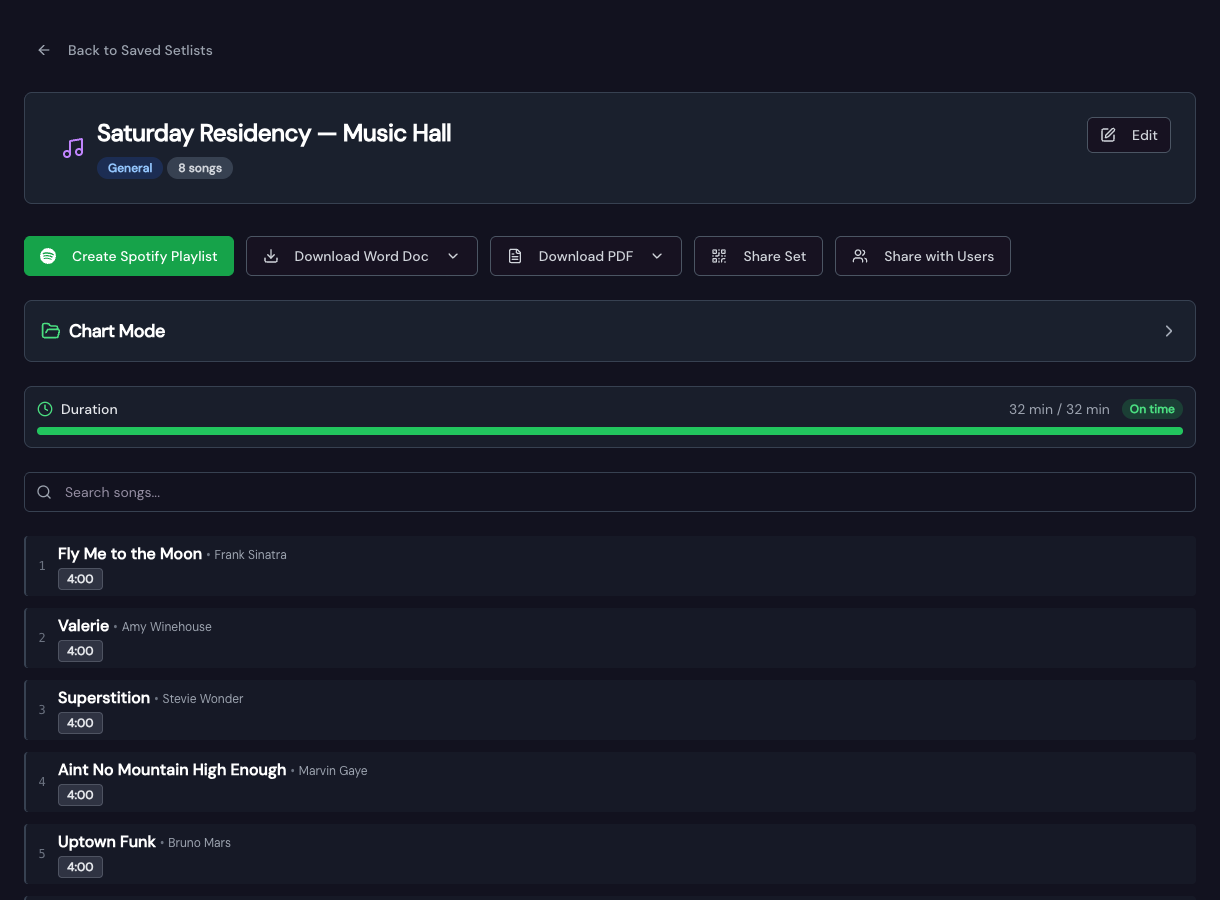This screenshot has width=1220, height=900.
Task: Click the Saturday Residency — Music Hall title
Action: (274, 133)
